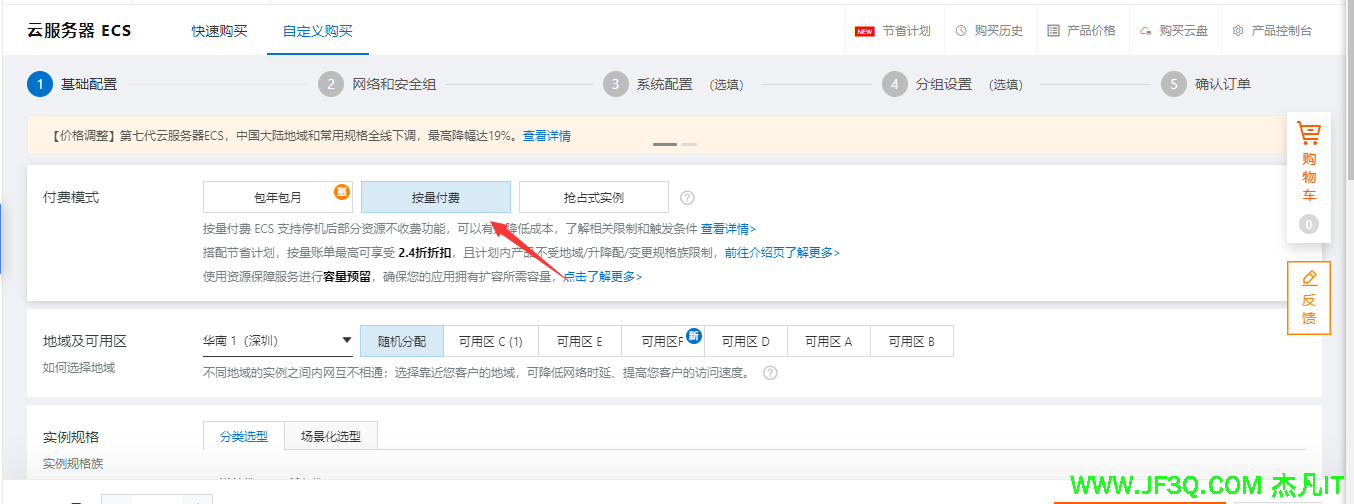Click the feedback pencil icon
The width and height of the screenshot is (1354, 504).
pyautogui.click(x=1308, y=277)
